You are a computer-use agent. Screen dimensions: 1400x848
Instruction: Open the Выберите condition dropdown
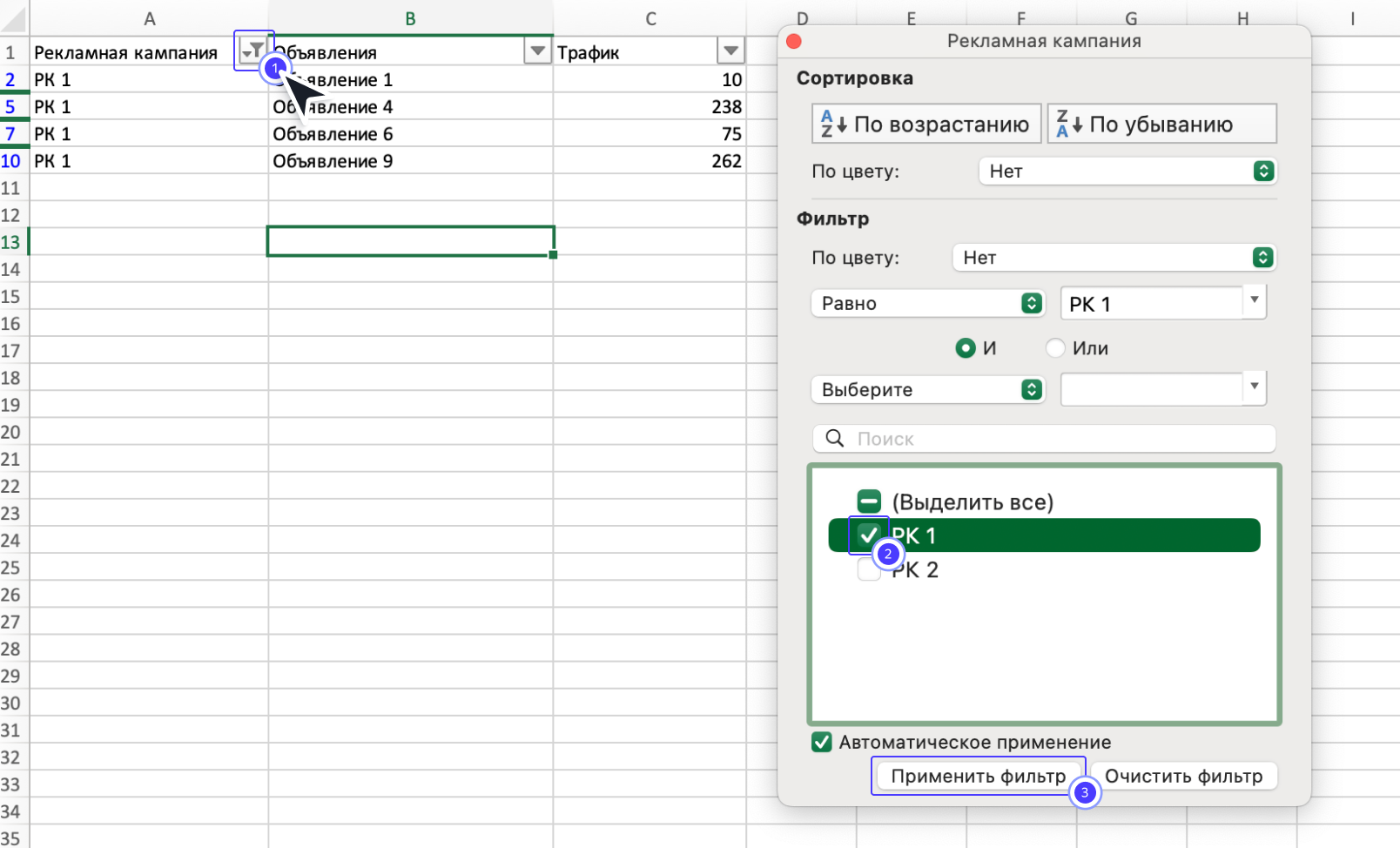[x=927, y=389]
